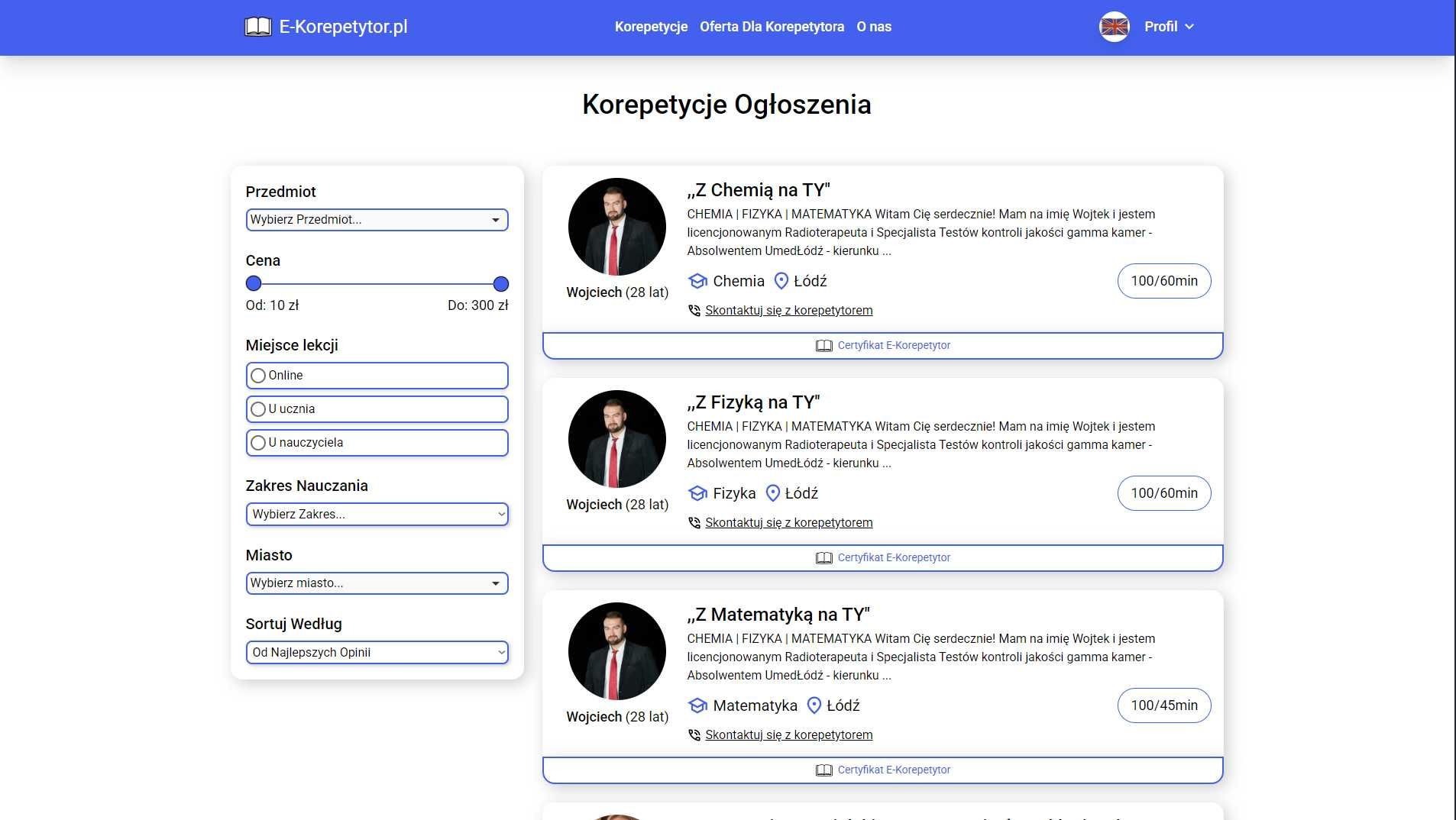1456x820 pixels.
Task: Click Skontaktuj się z korepetytorem for Chemia
Action: [788, 311]
